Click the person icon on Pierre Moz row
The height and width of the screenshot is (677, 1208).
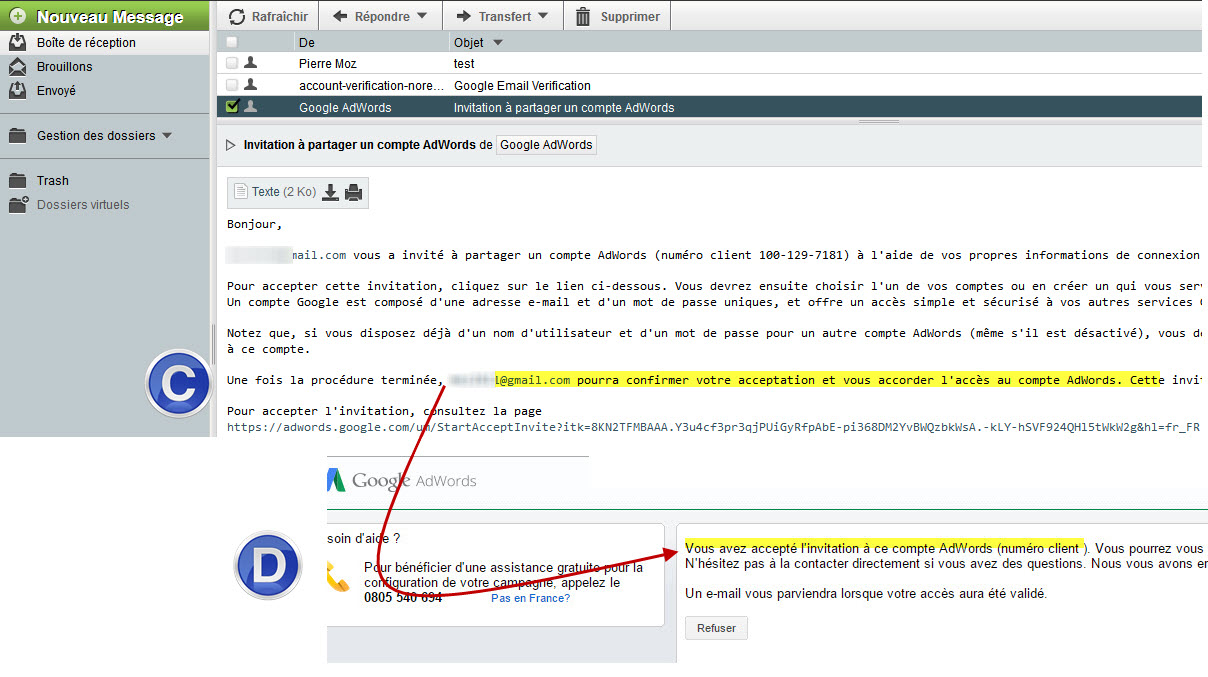click(x=250, y=63)
